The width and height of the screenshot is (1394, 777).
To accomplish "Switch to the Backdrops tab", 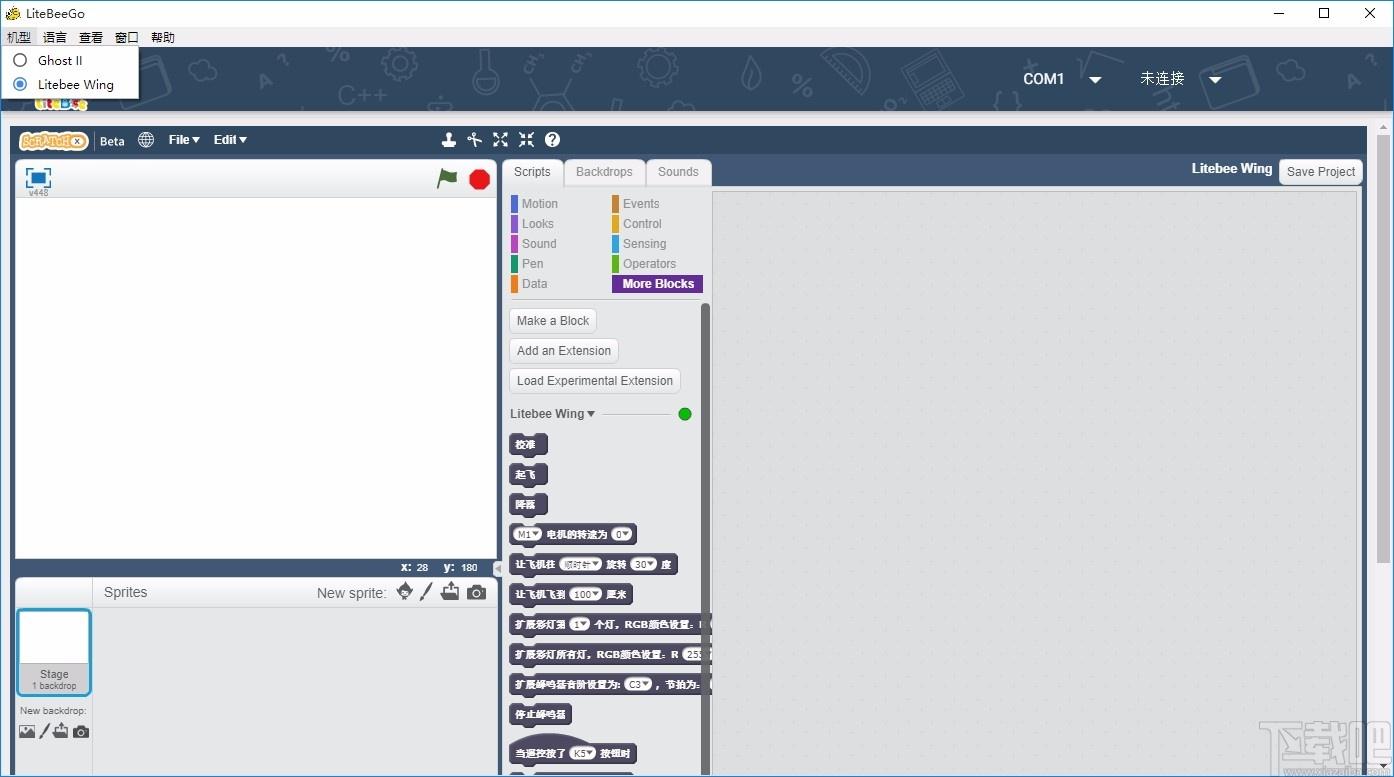I will [604, 172].
